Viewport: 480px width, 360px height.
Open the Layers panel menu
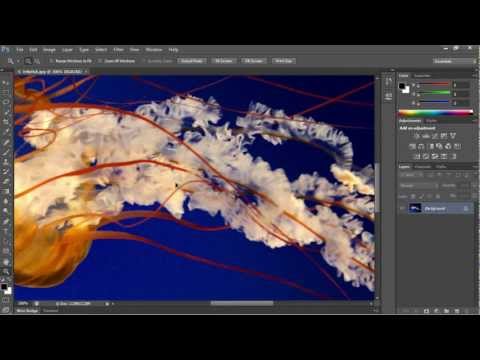[474, 166]
